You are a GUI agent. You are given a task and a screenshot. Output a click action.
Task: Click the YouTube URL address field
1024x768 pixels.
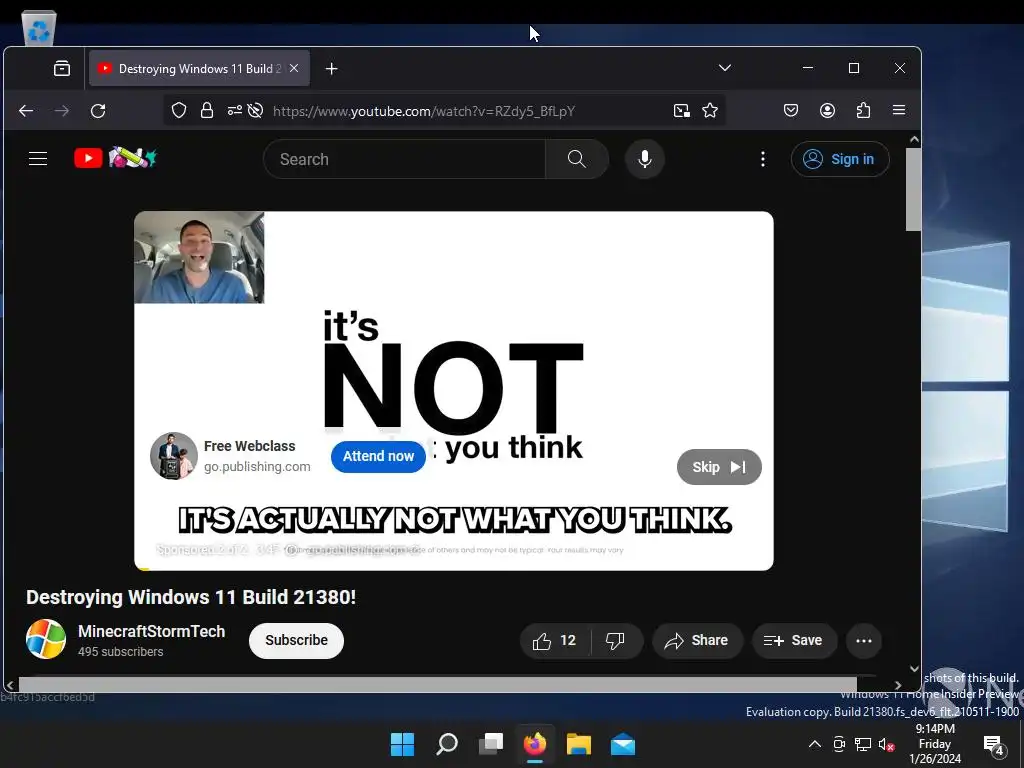[x=423, y=111]
